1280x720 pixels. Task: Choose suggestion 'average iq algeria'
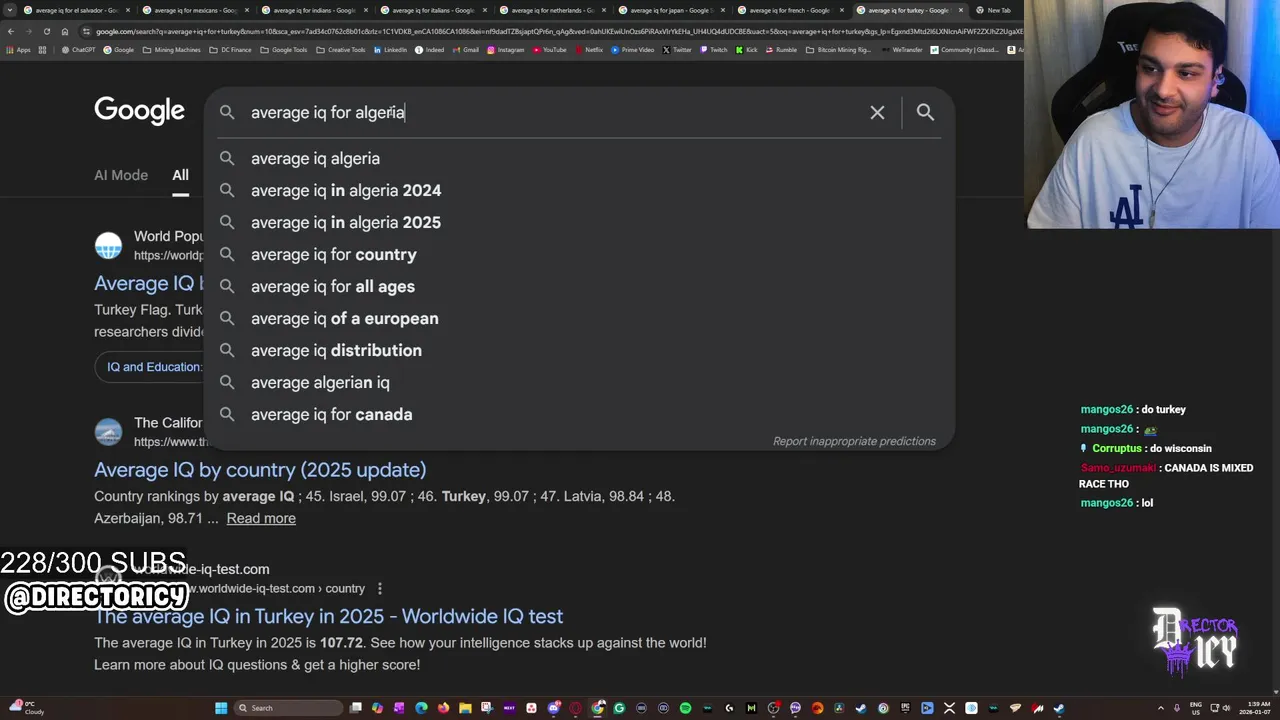[579, 158]
